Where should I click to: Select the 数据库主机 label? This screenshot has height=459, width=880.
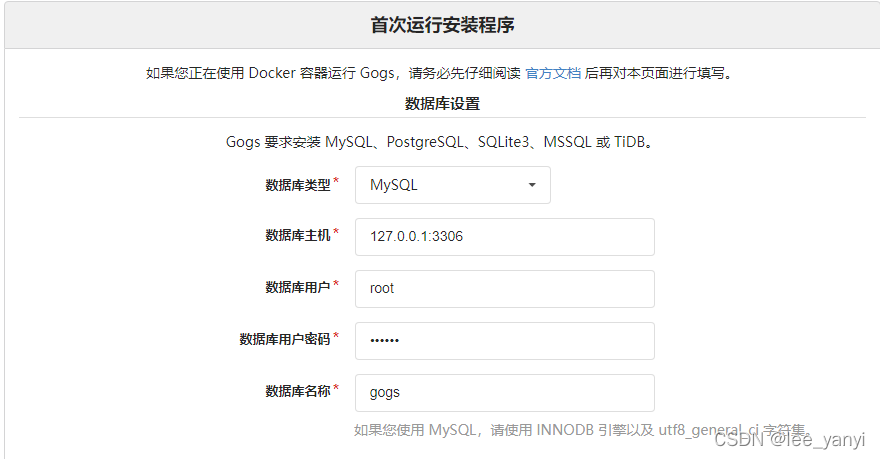point(297,236)
